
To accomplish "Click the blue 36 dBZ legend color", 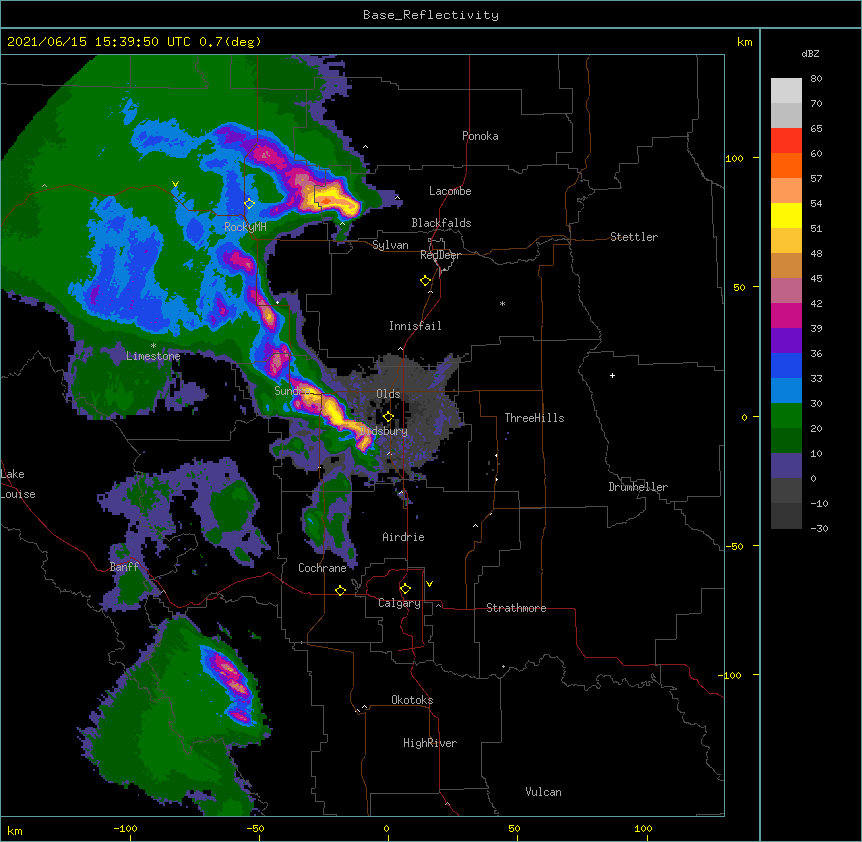I will [x=786, y=365].
